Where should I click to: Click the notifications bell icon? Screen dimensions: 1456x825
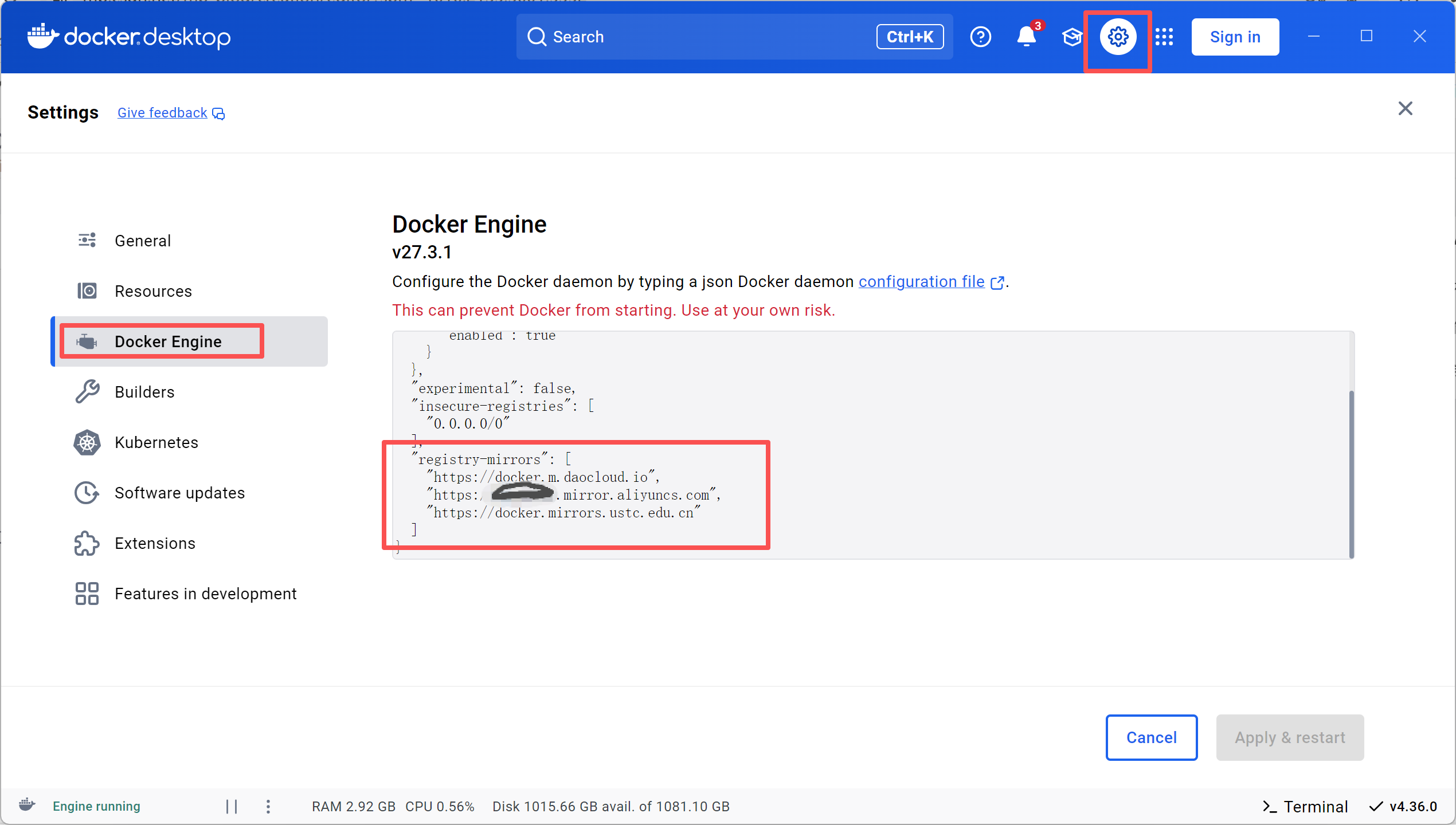click(x=1026, y=37)
